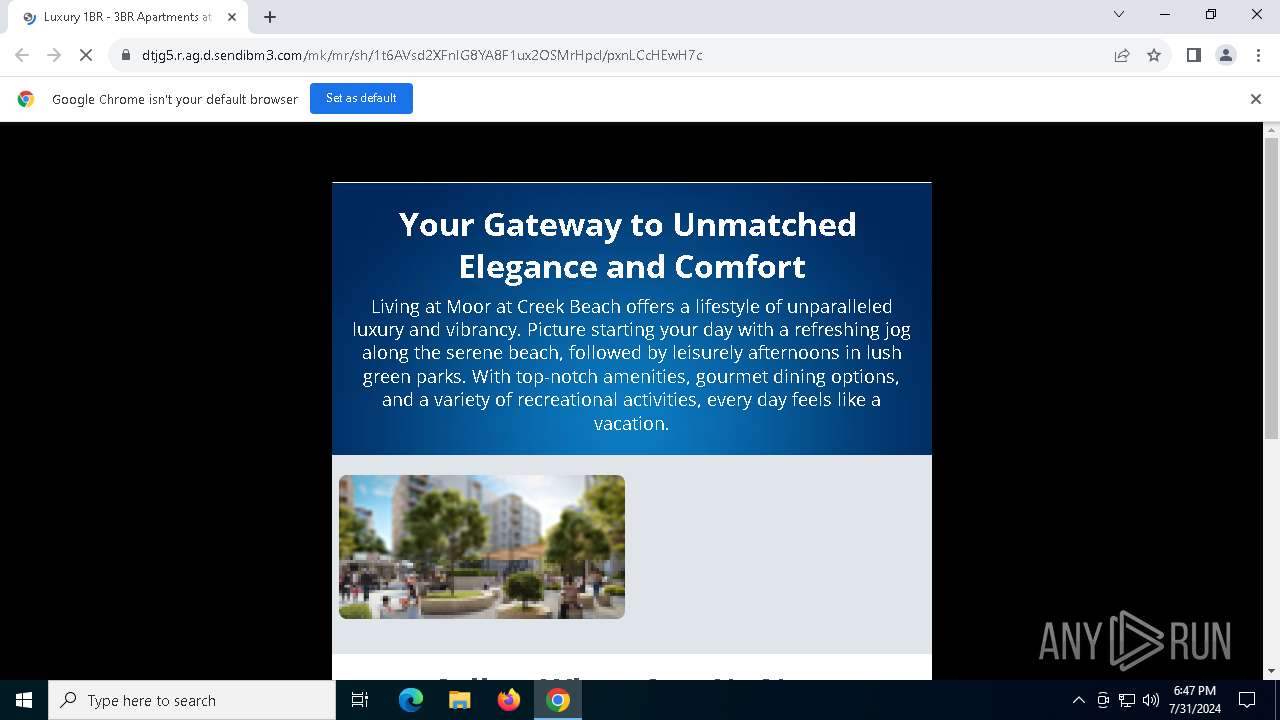Click the Your Gateway to Unmatched Elegance heading
The height and width of the screenshot is (720, 1280).
coord(628,245)
